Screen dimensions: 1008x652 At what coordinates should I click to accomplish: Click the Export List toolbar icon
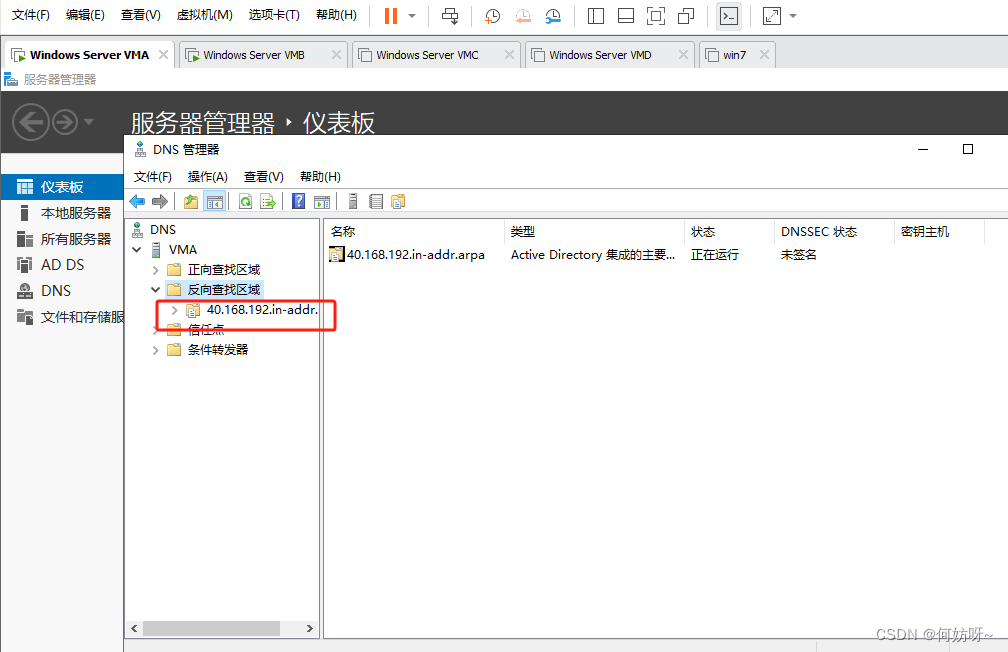[268, 202]
